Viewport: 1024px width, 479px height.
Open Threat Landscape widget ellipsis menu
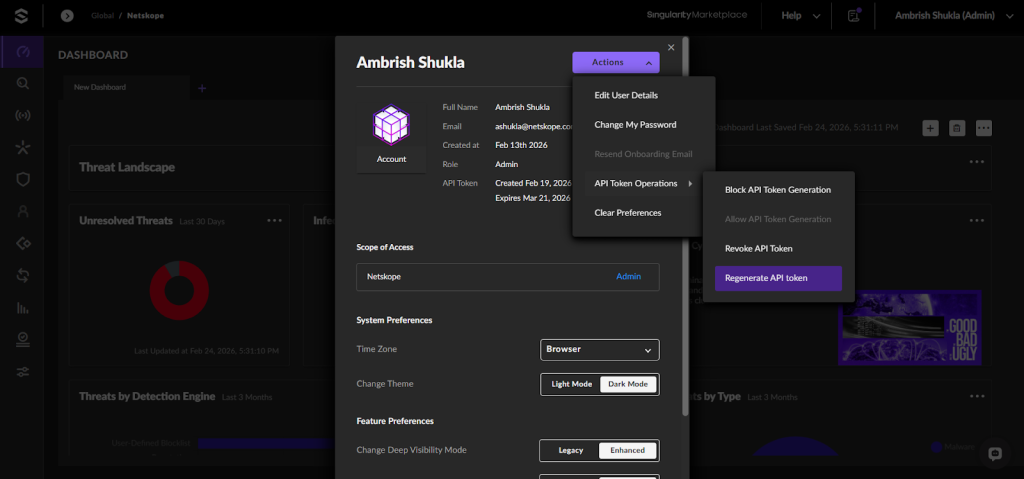pyautogui.click(x=977, y=162)
